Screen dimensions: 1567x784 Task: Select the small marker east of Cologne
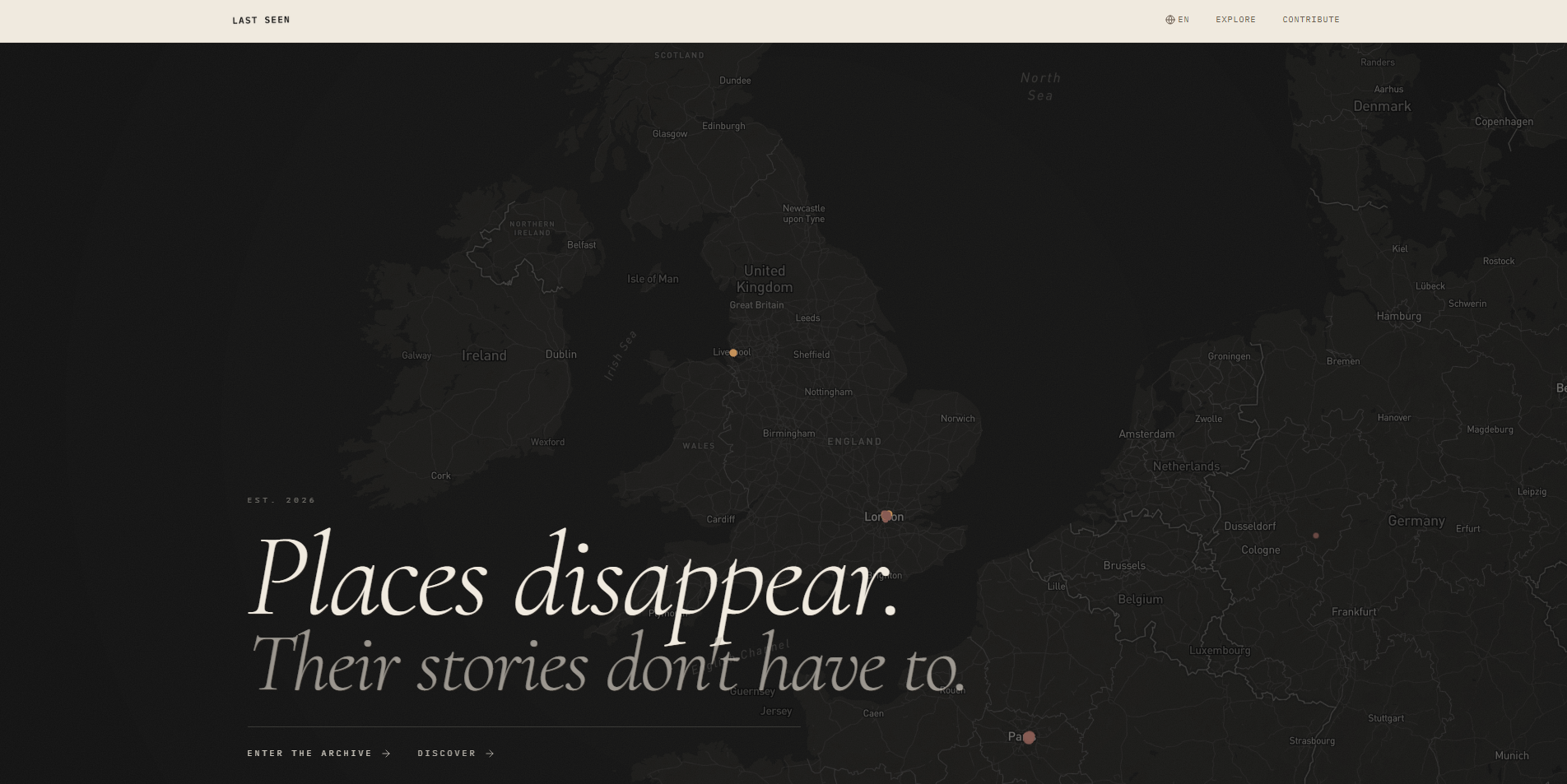tap(1316, 536)
